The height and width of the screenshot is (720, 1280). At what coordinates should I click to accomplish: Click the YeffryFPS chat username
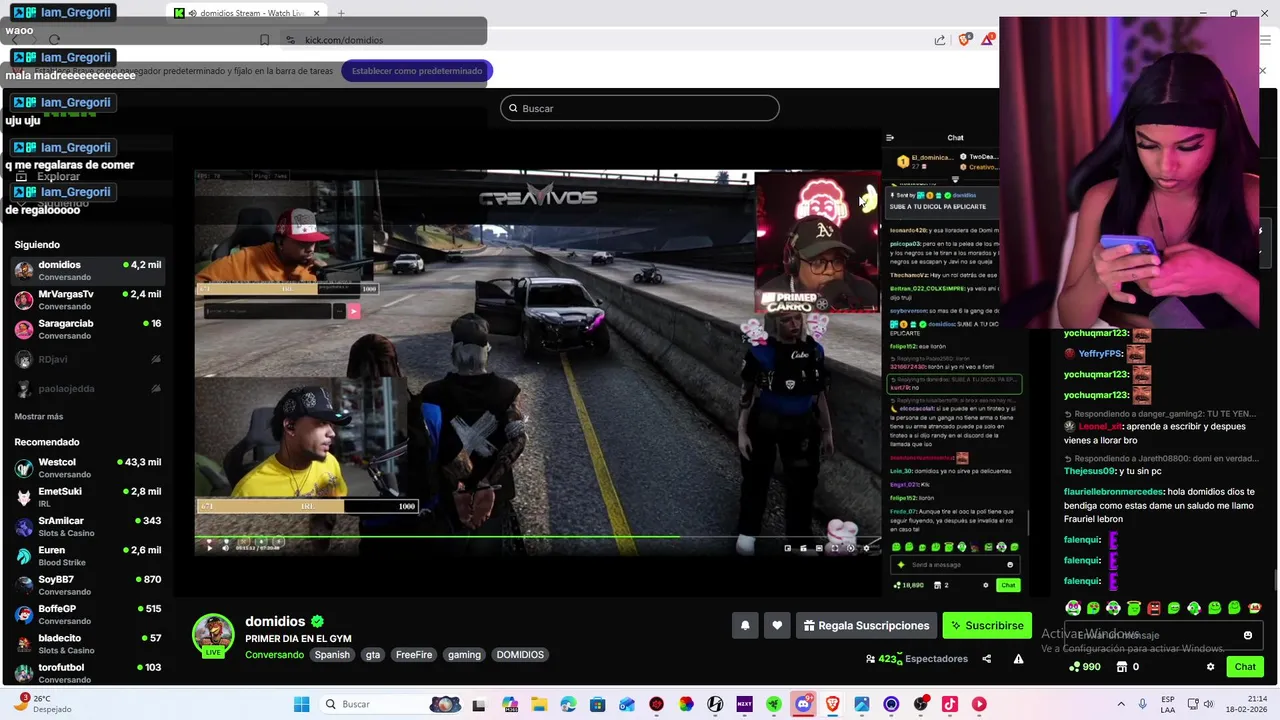(x=1100, y=354)
